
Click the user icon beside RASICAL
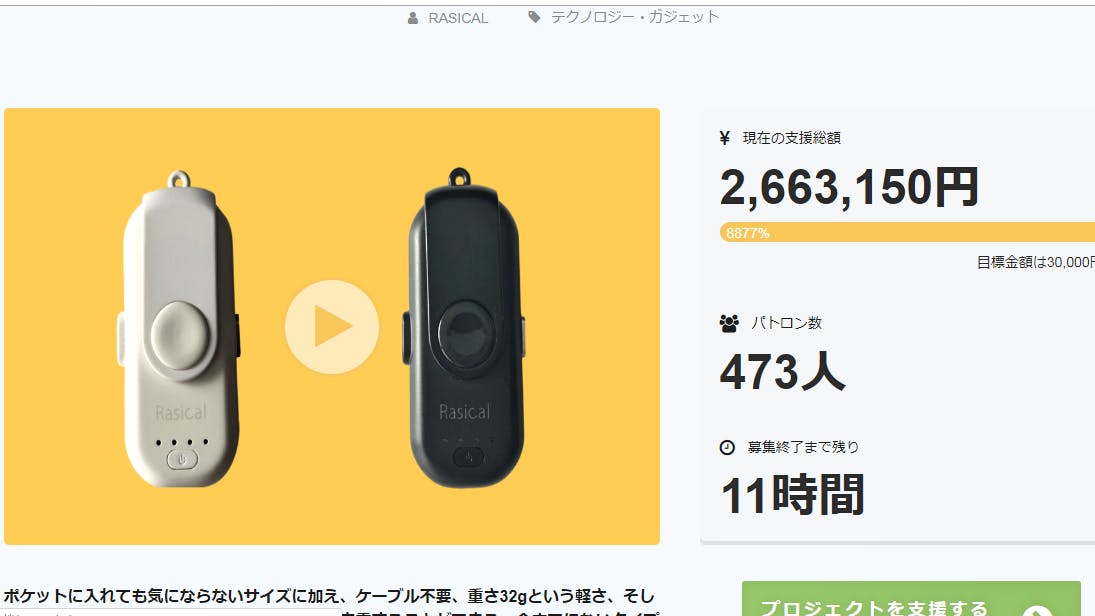tap(413, 18)
